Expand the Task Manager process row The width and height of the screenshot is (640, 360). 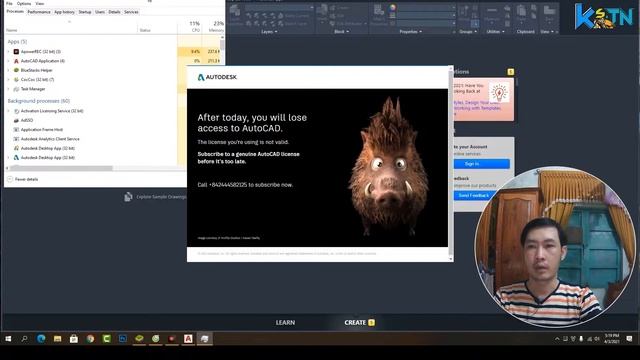[8, 89]
